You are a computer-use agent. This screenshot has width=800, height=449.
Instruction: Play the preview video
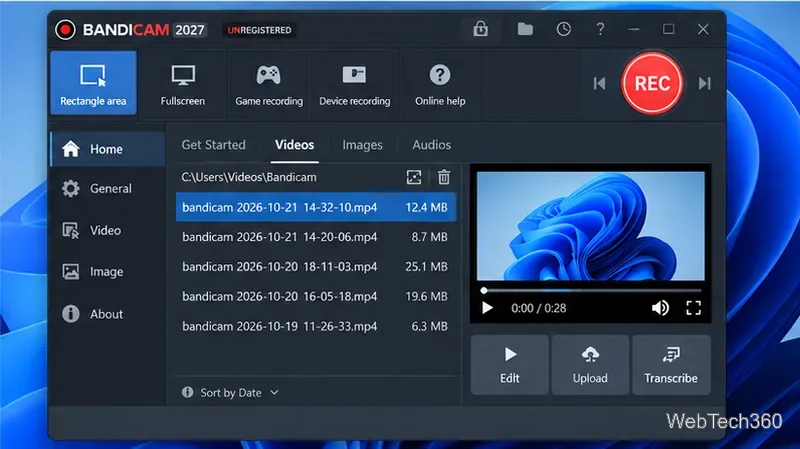click(487, 308)
